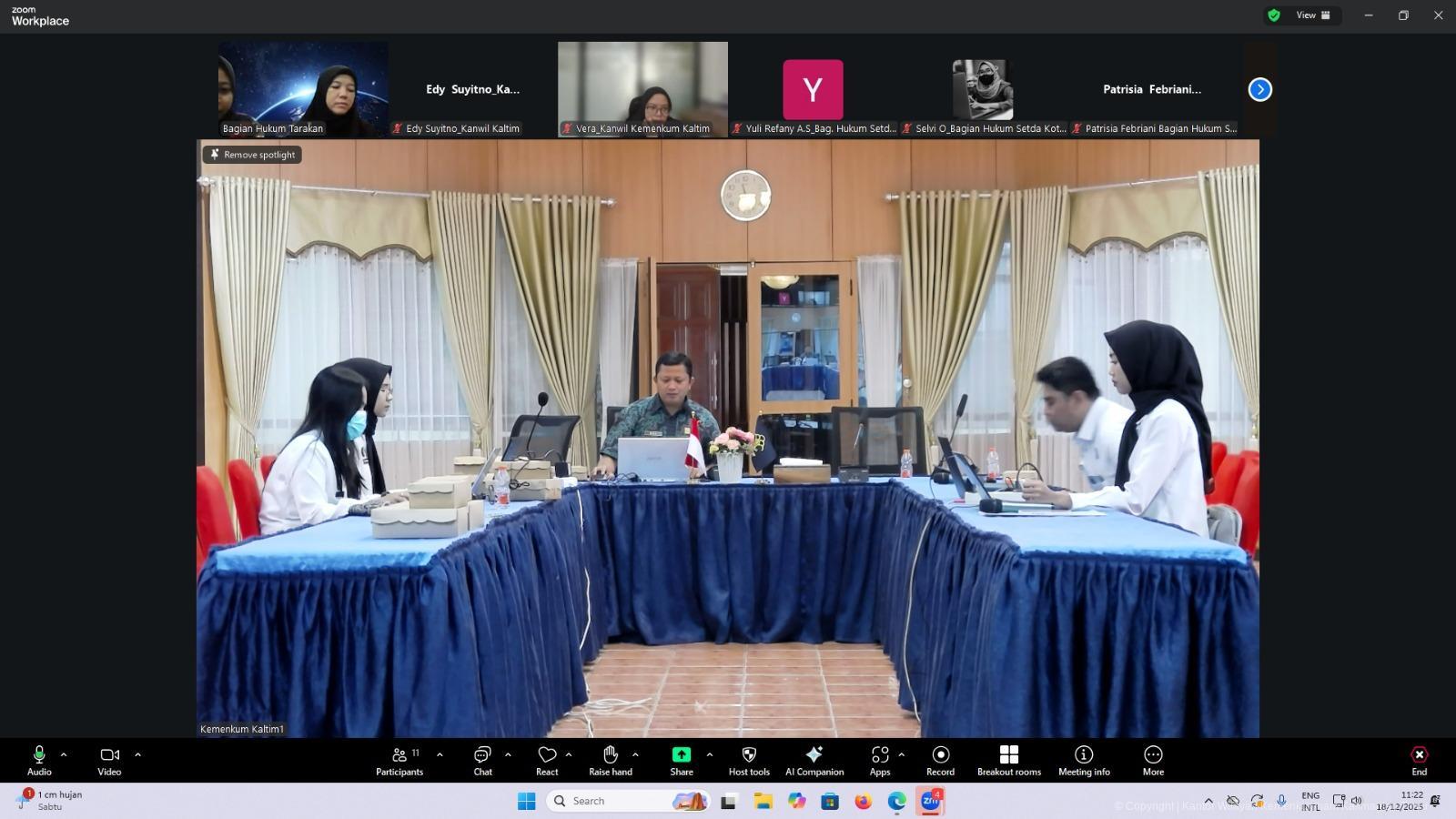The image size is (1456, 819).
Task: Open Host tools shield icon
Action: (749, 761)
